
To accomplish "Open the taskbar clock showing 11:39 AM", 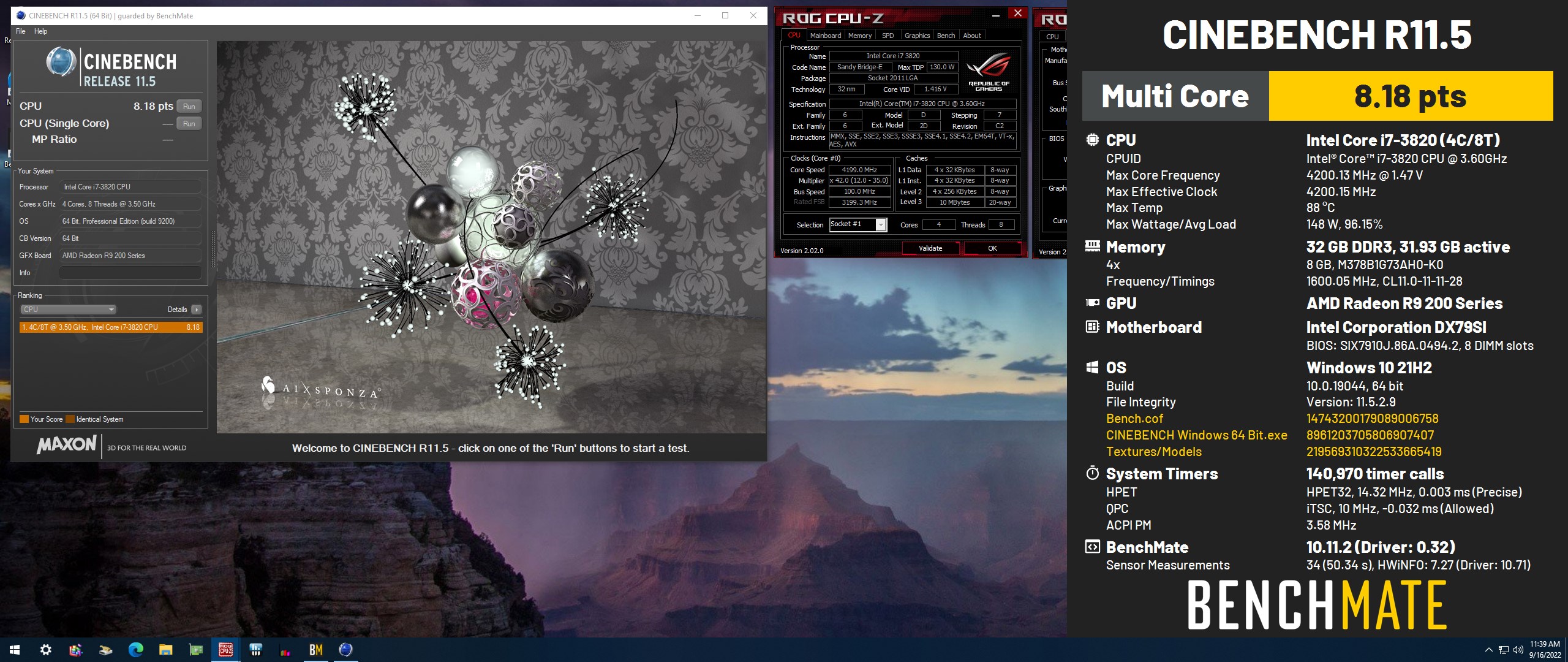I will tap(1545, 650).
